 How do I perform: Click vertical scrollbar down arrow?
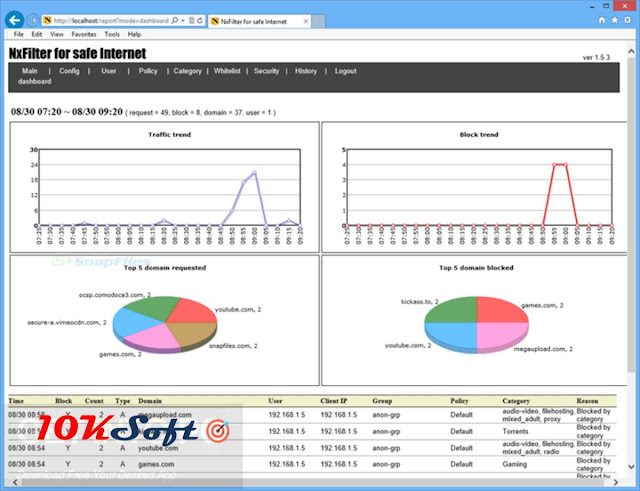[x=631, y=467]
